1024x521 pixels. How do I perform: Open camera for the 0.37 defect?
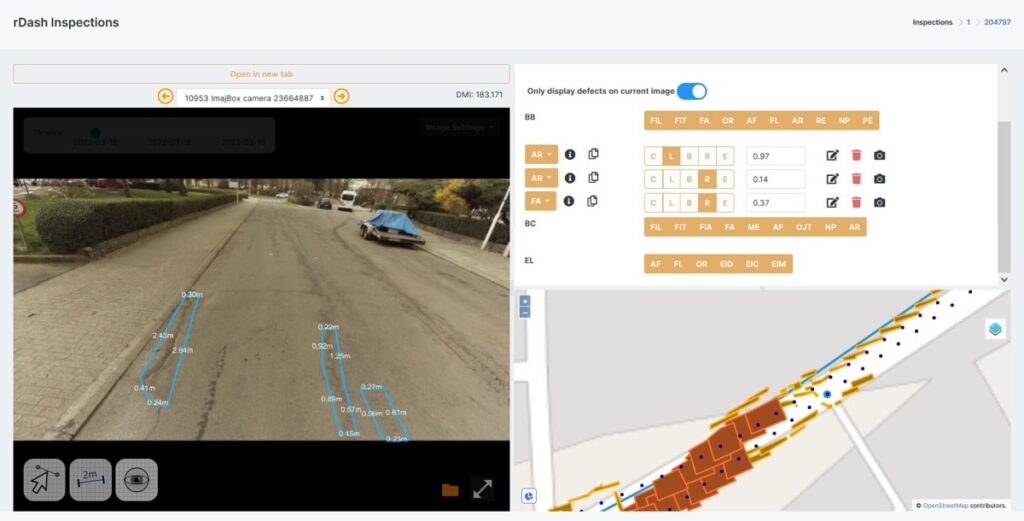point(880,202)
